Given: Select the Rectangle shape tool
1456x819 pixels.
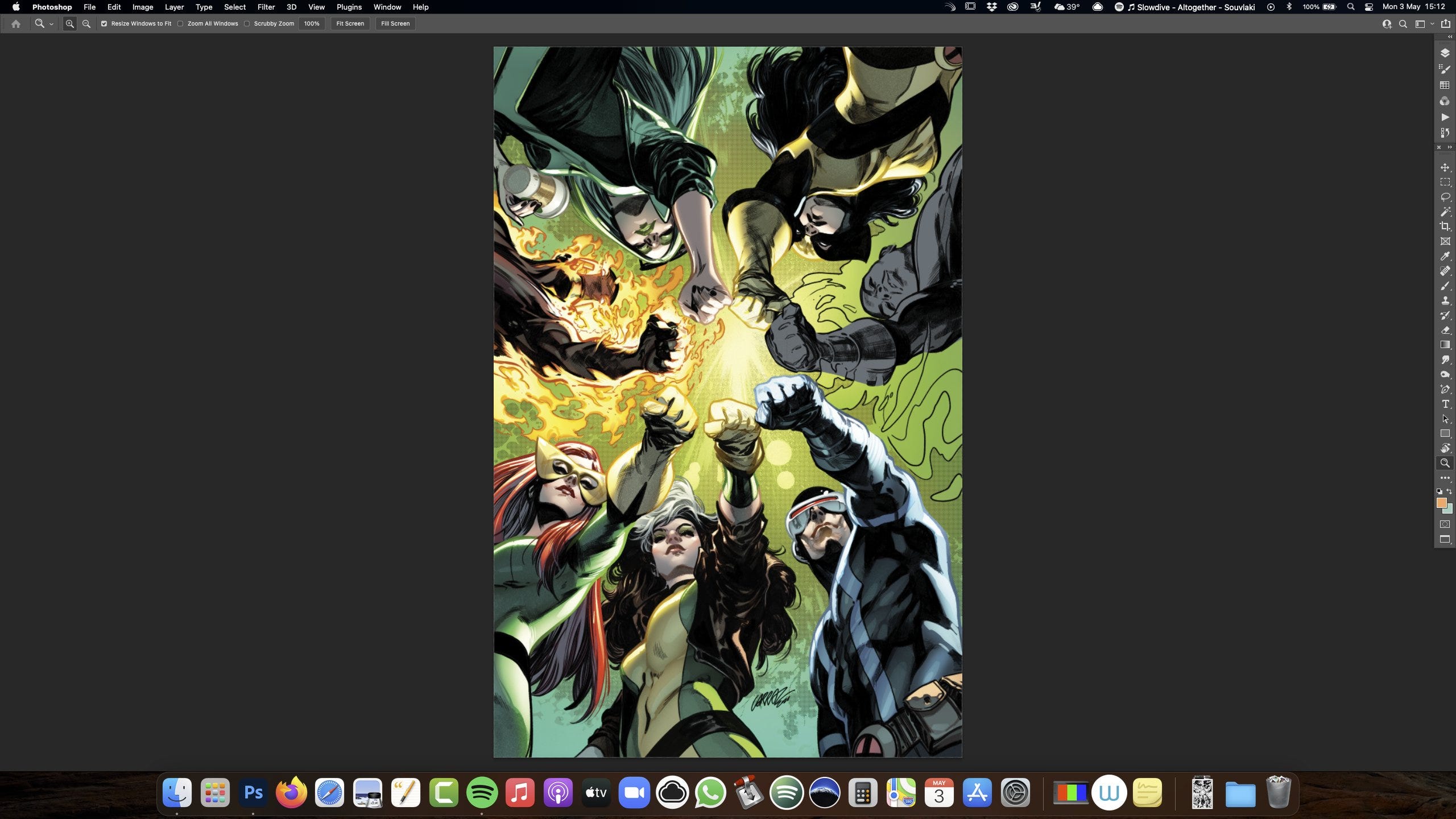Looking at the screenshot, I should coord(1445,433).
